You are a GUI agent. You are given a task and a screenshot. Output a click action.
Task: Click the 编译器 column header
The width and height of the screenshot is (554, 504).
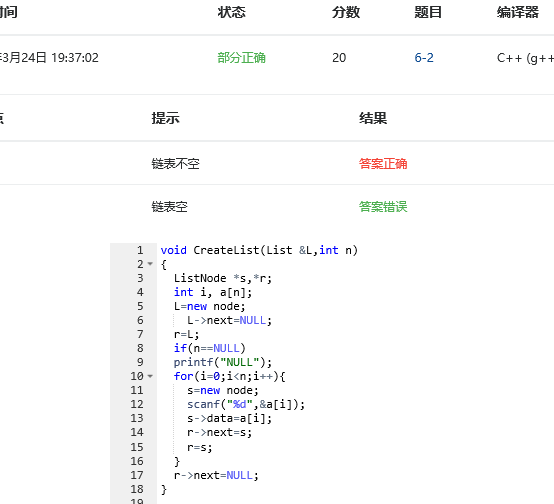(518, 12)
